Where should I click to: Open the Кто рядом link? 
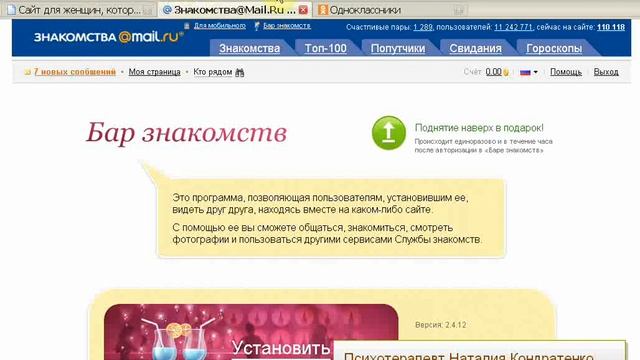pyautogui.click(x=213, y=72)
